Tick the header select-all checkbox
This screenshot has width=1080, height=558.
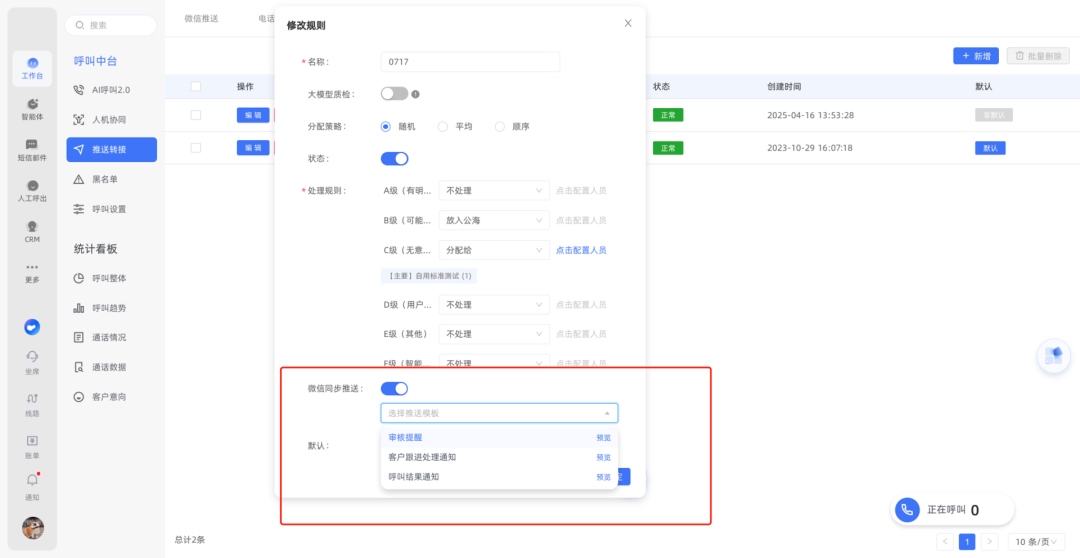[x=196, y=87]
